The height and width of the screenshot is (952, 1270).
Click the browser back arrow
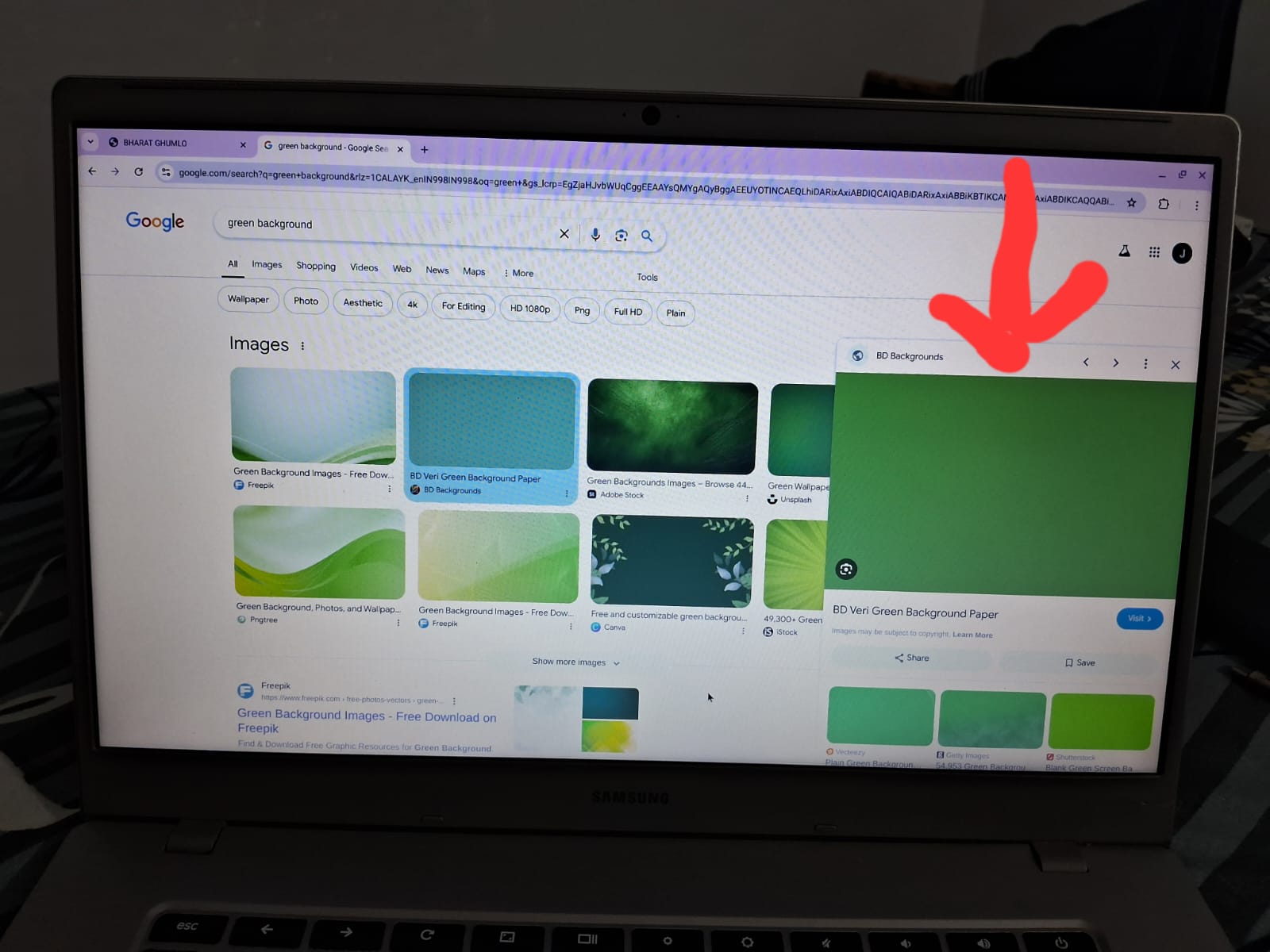(x=92, y=171)
